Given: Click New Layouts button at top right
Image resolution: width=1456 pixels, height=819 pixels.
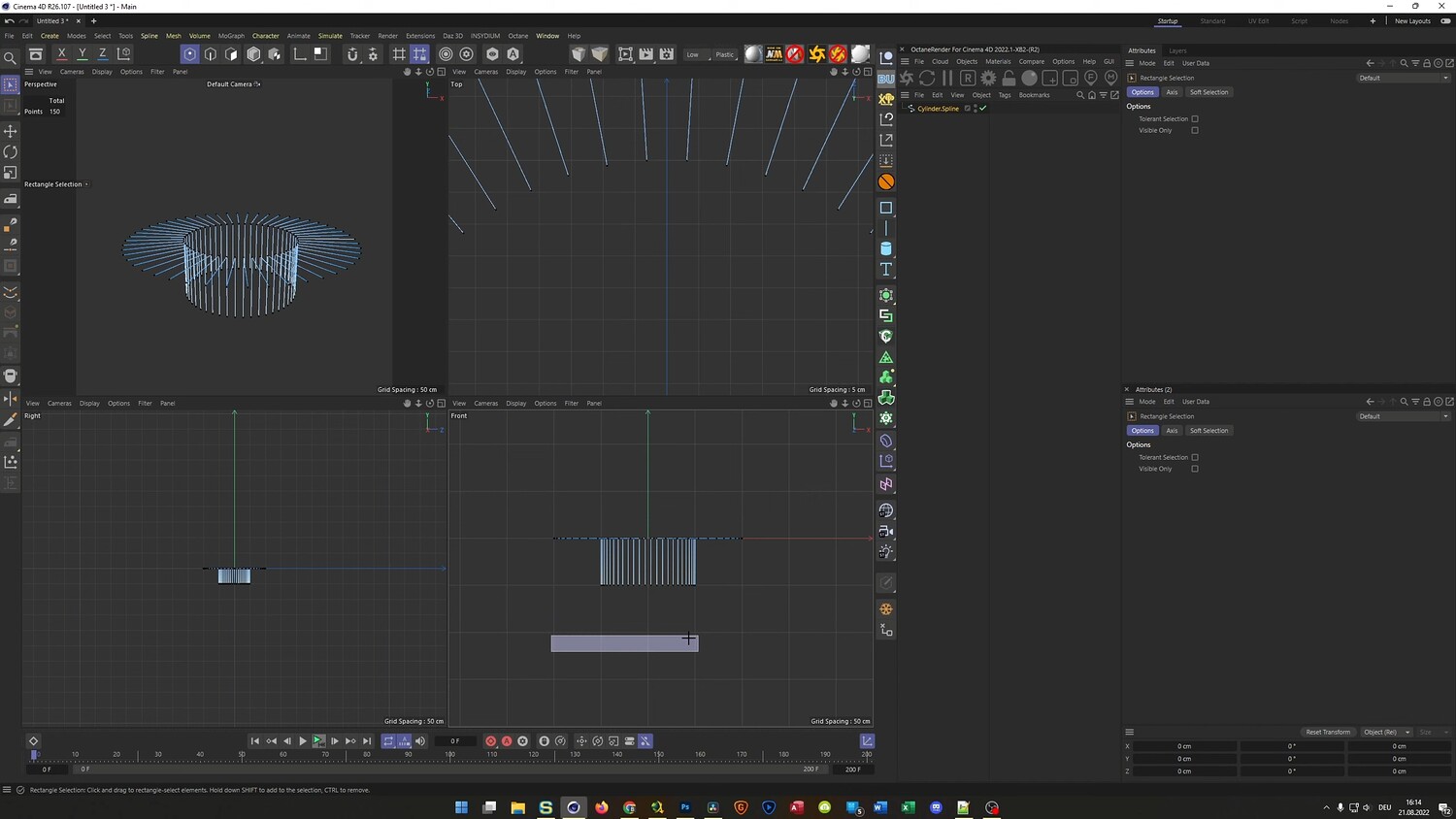Looking at the screenshot, I should (1412, 21).
